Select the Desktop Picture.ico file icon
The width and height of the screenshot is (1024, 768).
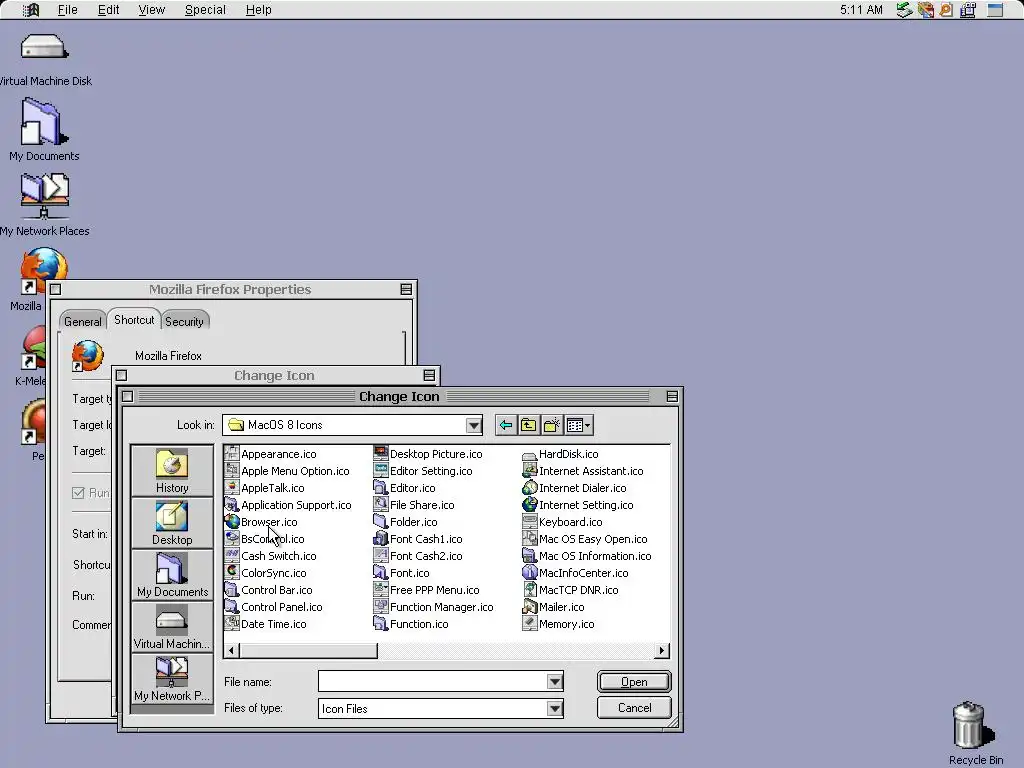(381, 454)
